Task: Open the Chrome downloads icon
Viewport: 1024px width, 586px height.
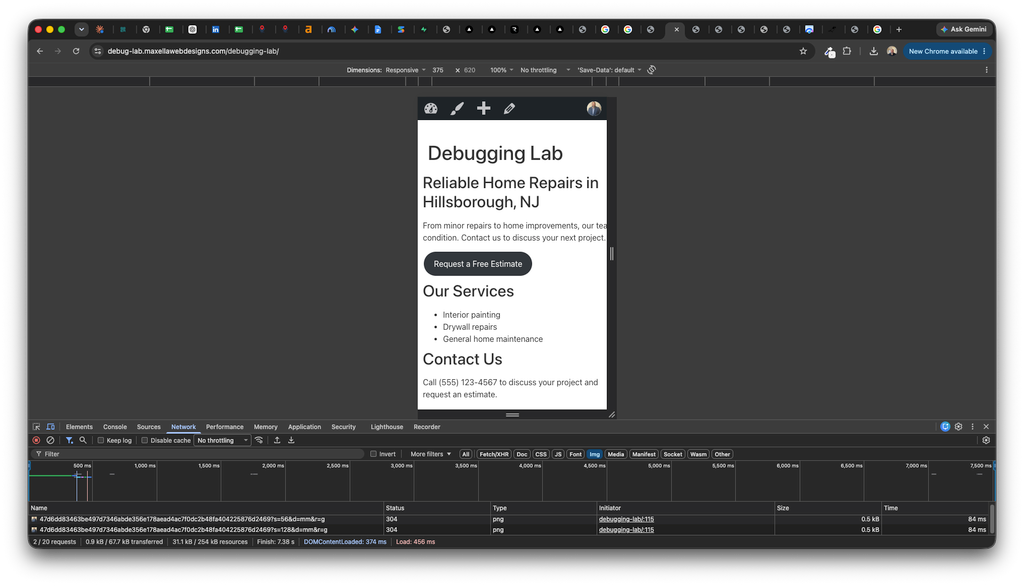Action: [x=874, y=51]
